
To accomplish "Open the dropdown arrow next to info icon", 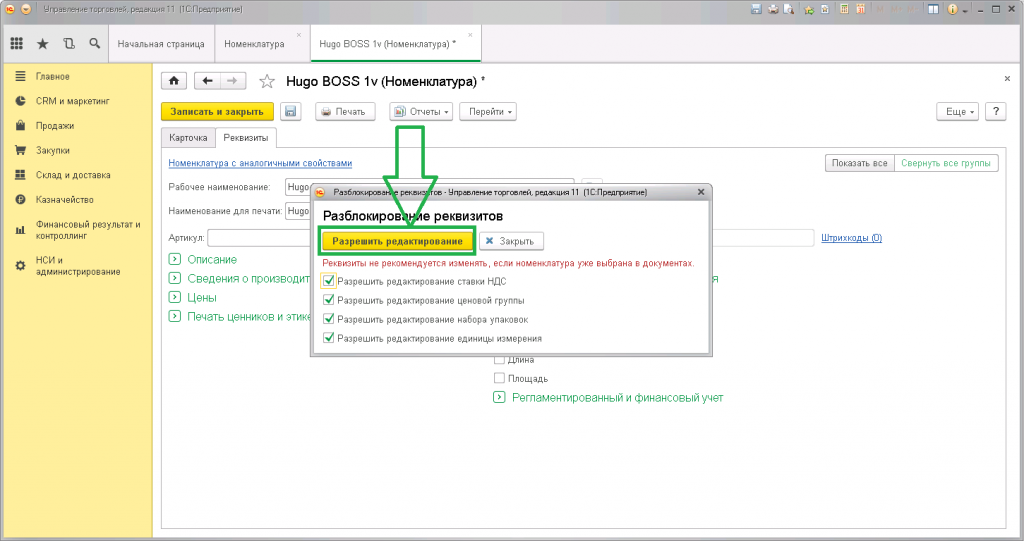I will (x=964, y=10).
